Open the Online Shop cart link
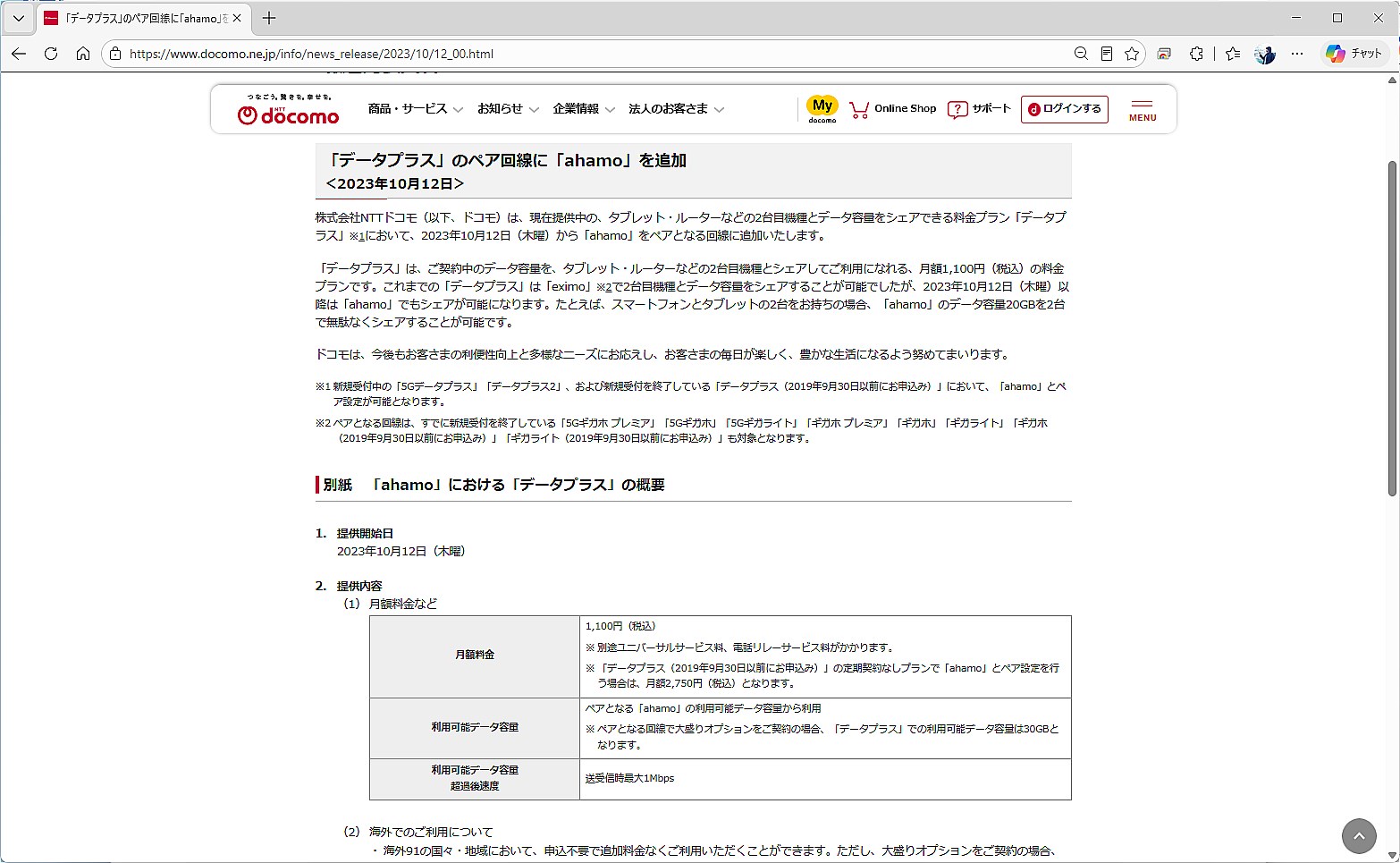The image size is (1400, 863). [892, 109]
